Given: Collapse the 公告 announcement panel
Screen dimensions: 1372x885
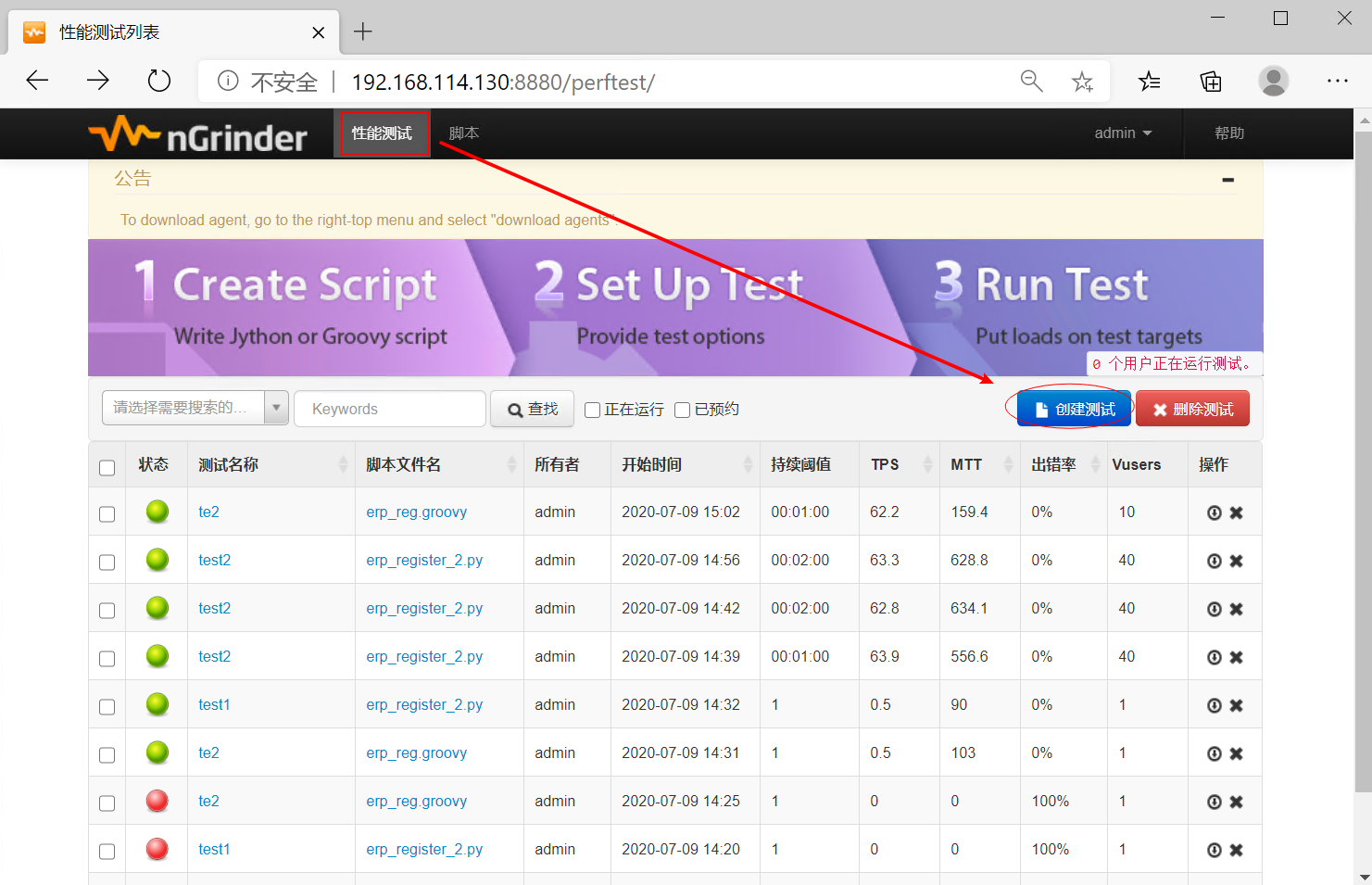Looking at the screenshot, I should [1227, 180].
